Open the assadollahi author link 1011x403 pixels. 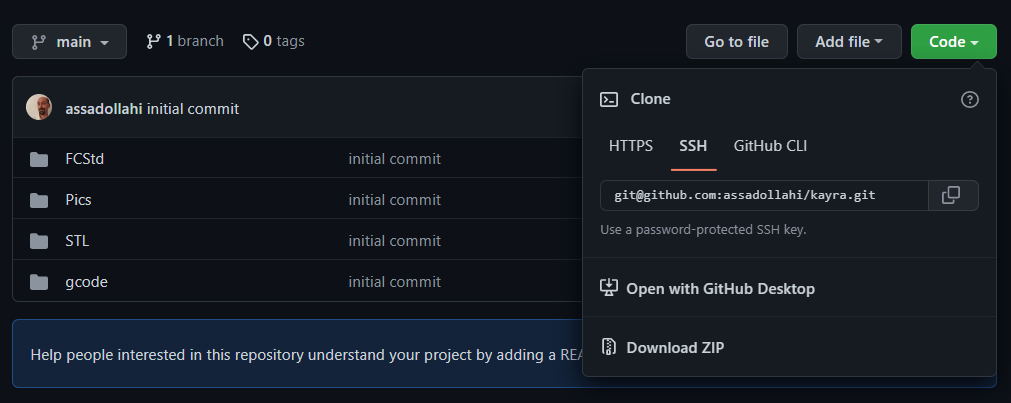[x=104, y=109]
